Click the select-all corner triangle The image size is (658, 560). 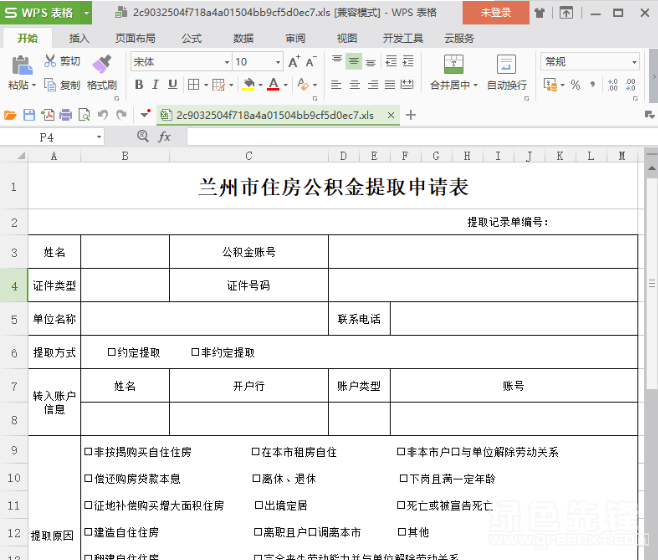(20, 156)
